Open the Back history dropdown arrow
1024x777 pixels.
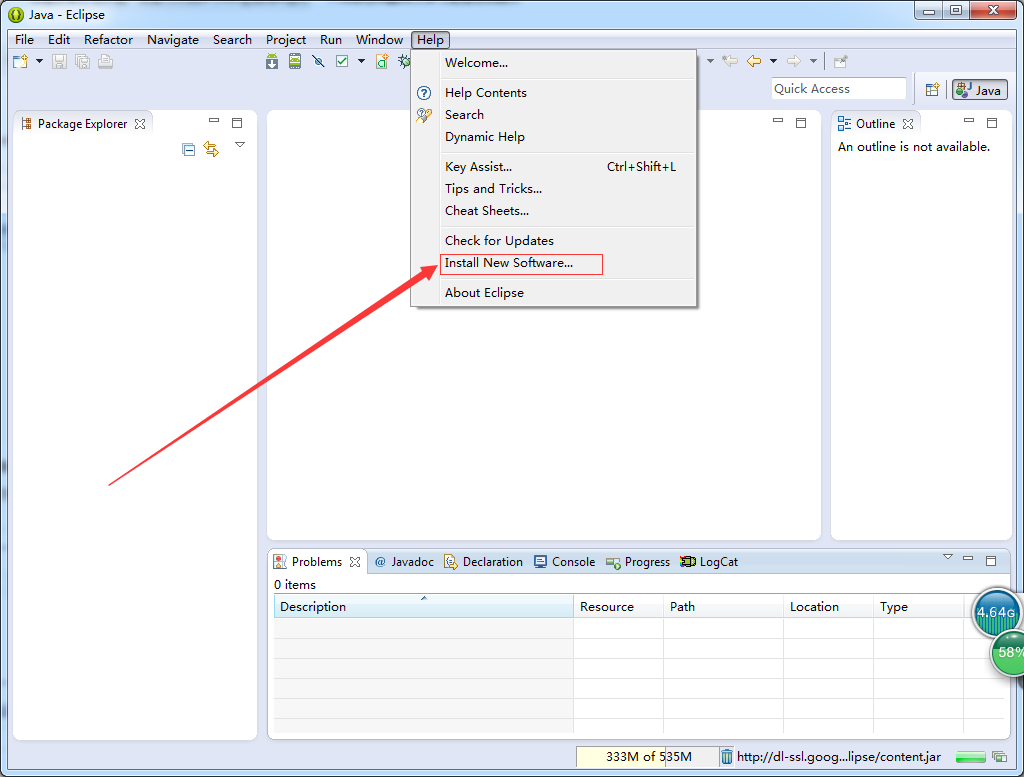pyautogui.click(x=773, y=61)
